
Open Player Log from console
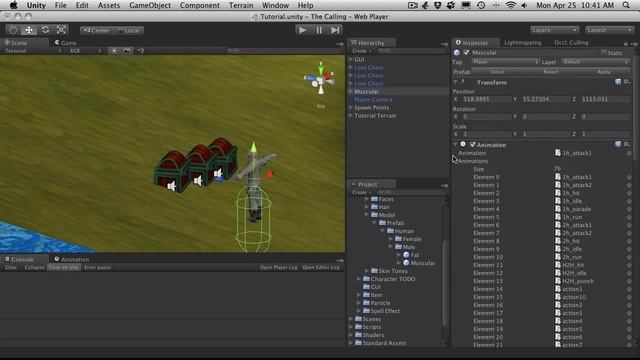point(278,267)
